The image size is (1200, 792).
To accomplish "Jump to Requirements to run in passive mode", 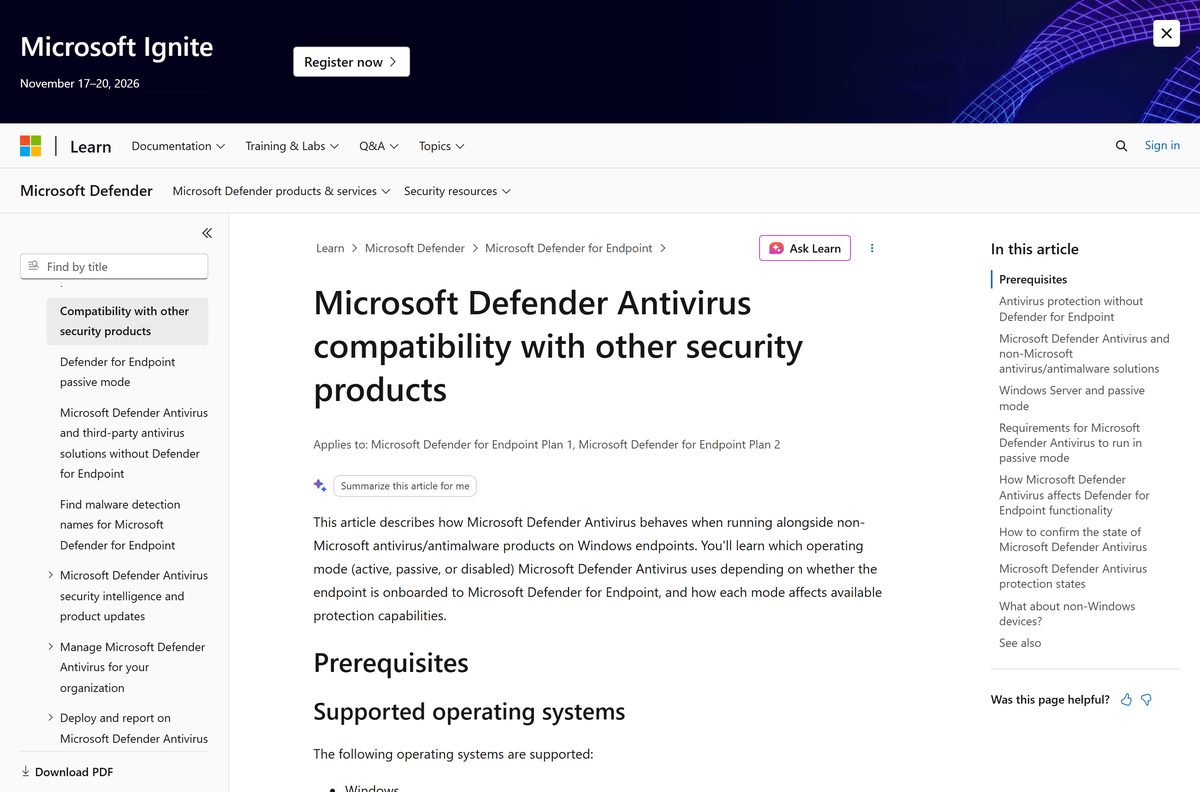I will [1070, 443].
